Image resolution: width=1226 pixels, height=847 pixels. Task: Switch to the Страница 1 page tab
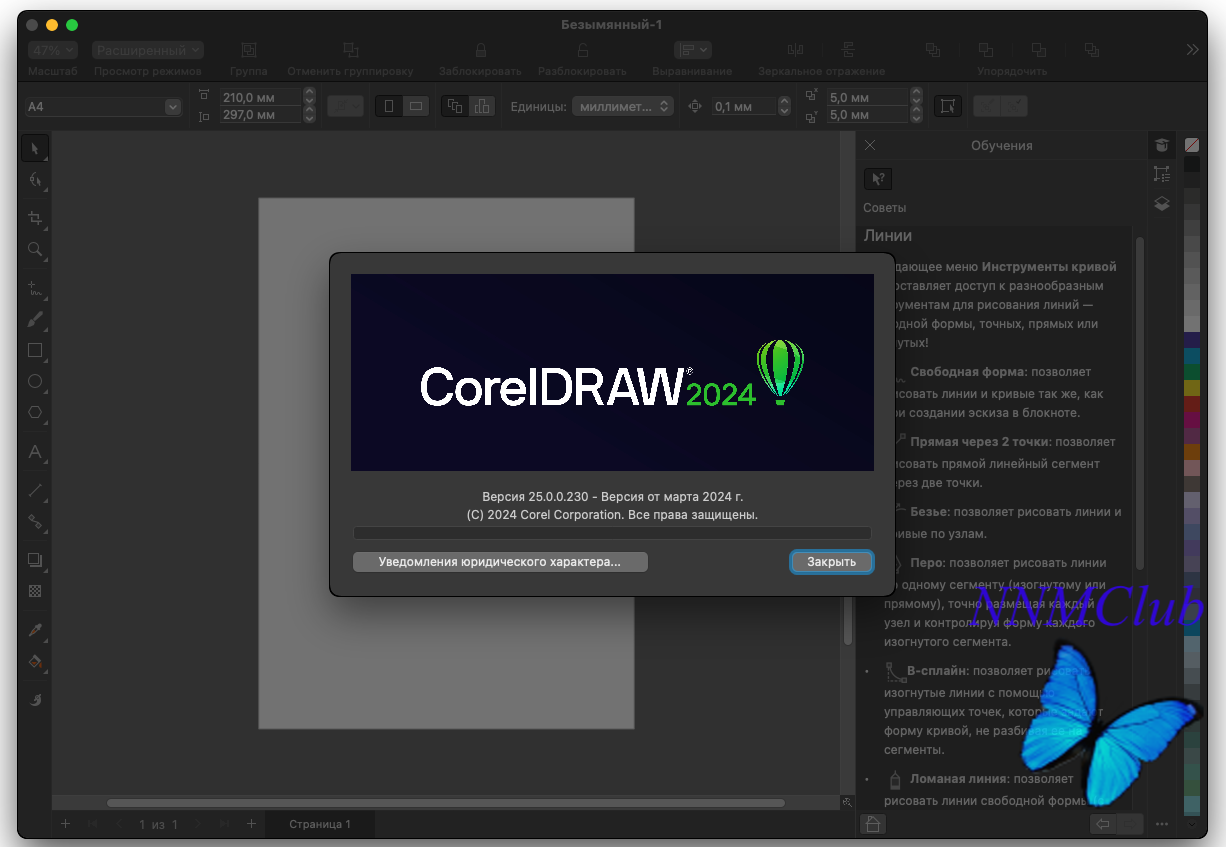point(320,824)
